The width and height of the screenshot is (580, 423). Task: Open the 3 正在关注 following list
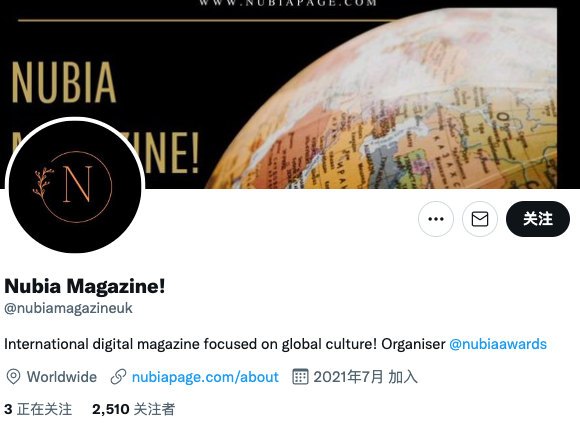click(38, 409)
